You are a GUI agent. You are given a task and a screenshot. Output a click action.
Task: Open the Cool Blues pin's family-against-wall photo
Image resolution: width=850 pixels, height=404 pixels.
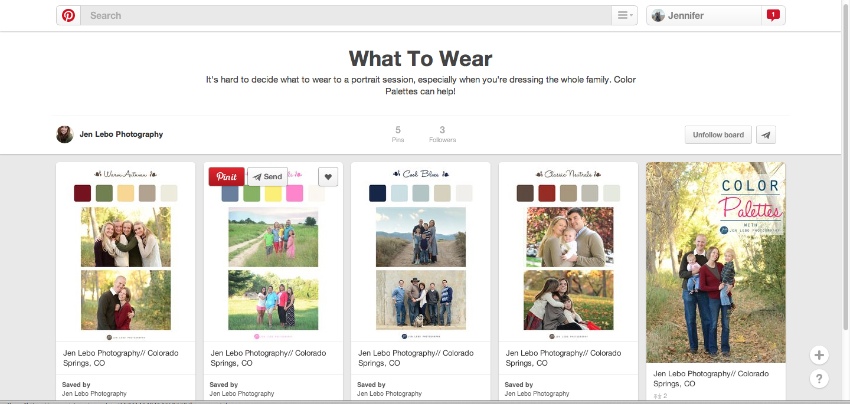[421, 300]
